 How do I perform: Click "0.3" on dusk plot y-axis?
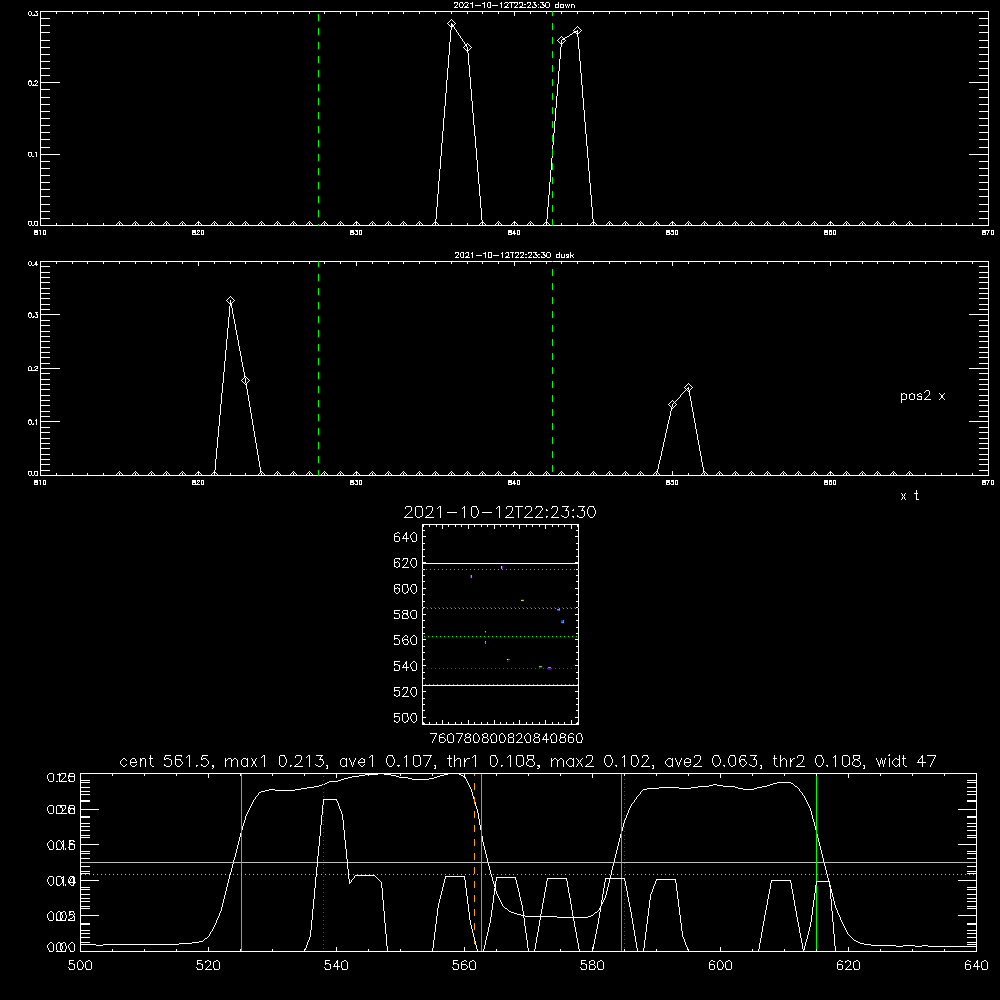[34, 315]
